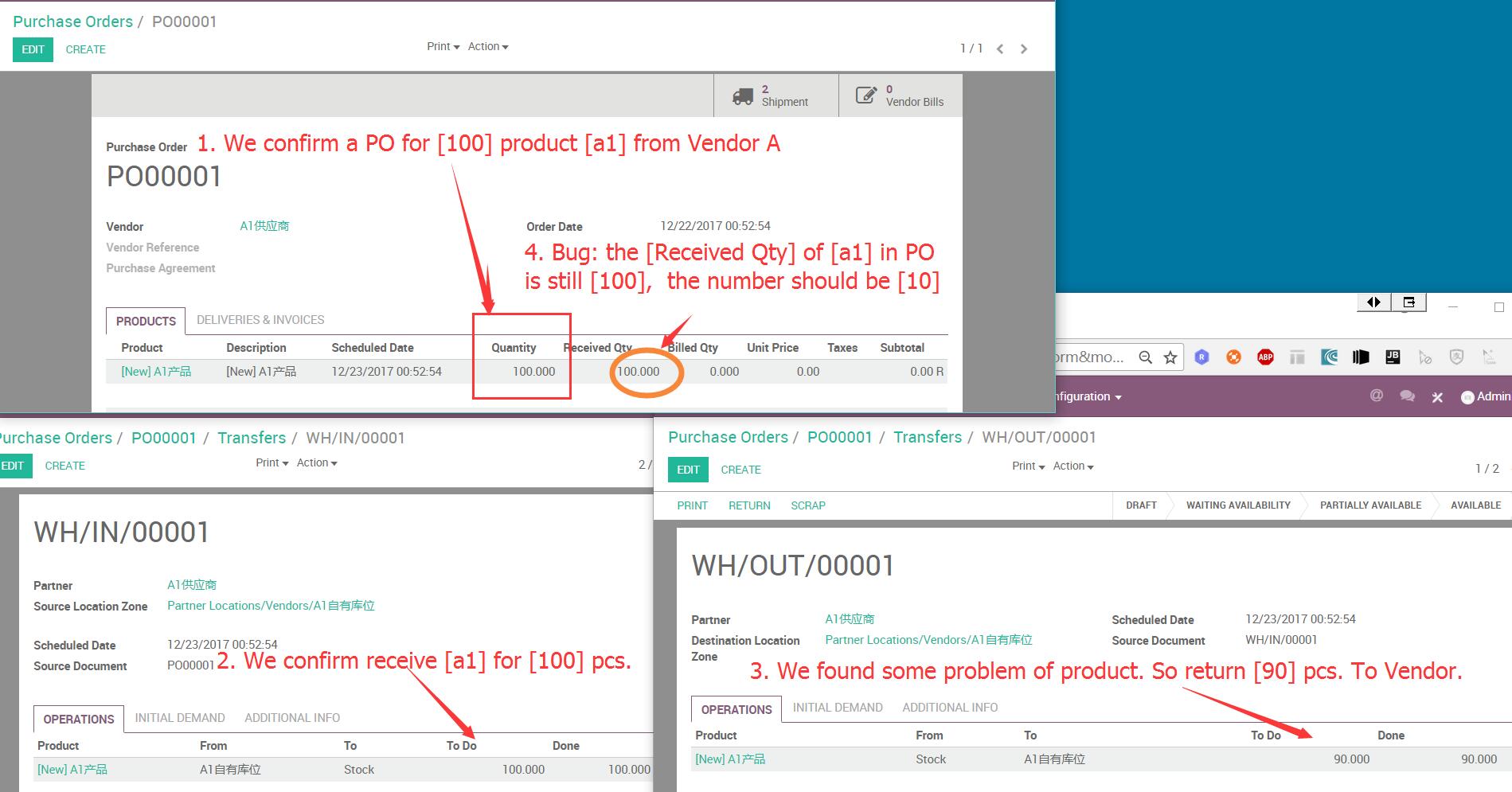Open the A1 vendor link on PO00001
The image size is (1512, 792).
[264, 226]
